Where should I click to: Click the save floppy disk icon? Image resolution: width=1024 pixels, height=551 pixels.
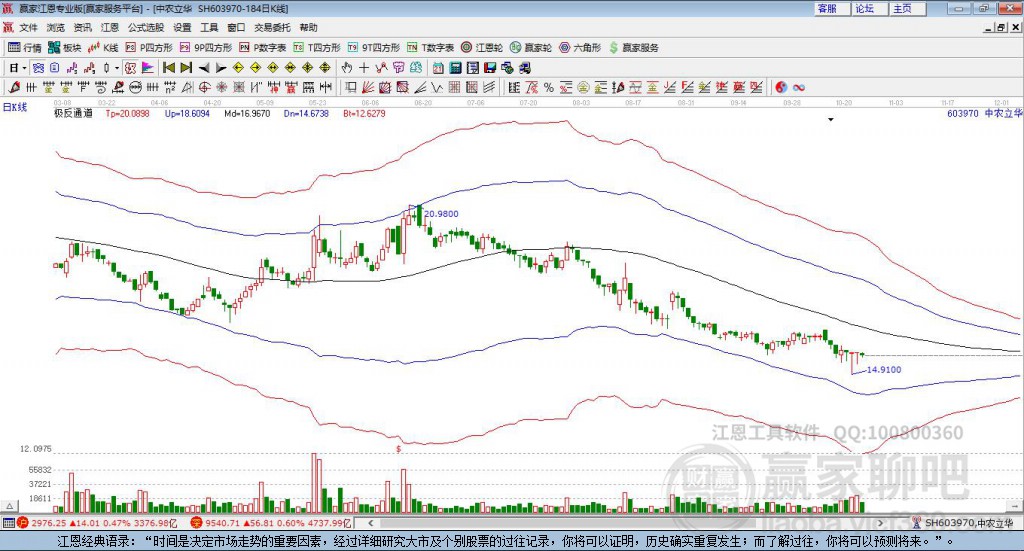[x=490, y=68]
